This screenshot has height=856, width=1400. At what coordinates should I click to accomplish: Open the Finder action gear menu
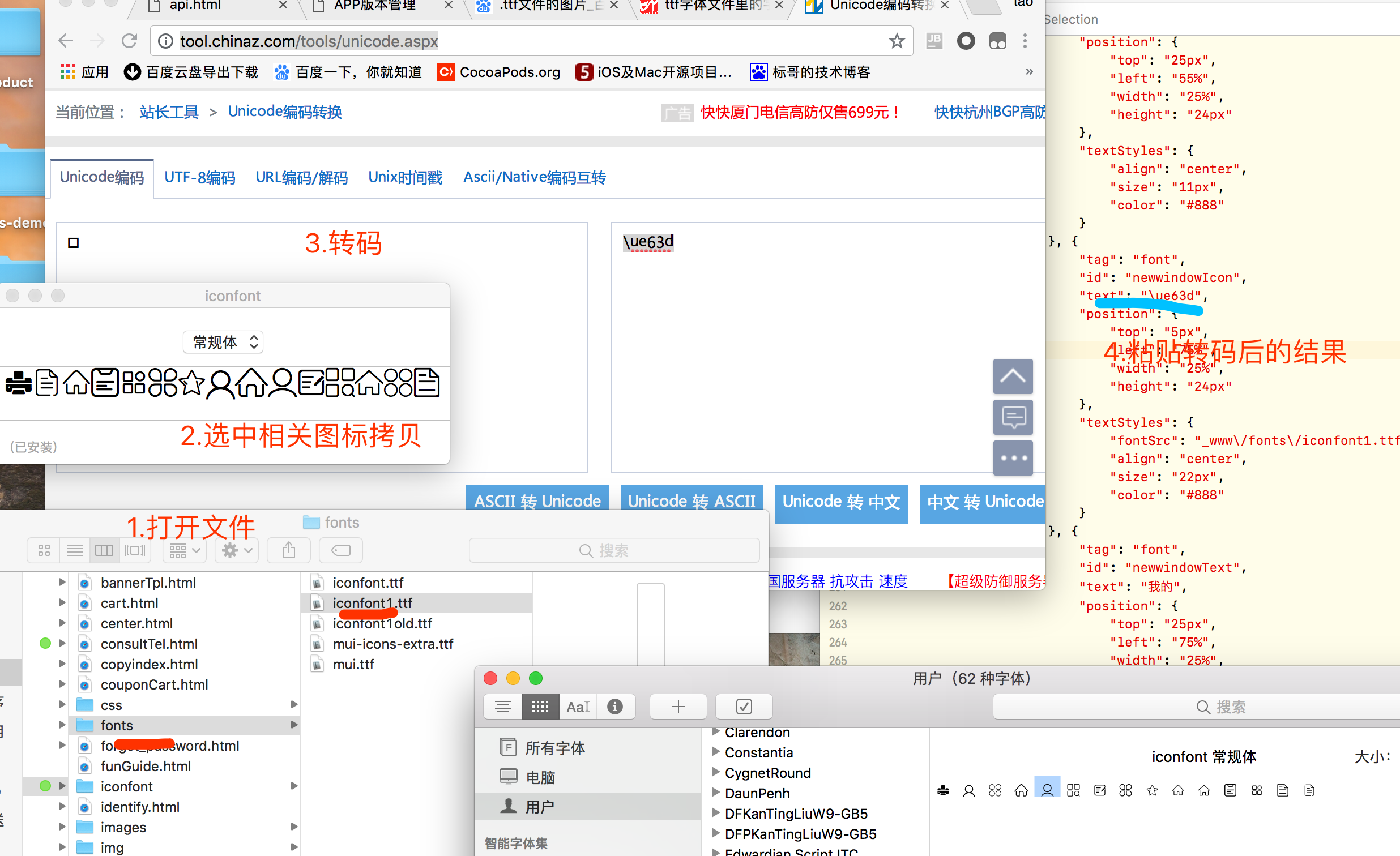coord(237,550)
